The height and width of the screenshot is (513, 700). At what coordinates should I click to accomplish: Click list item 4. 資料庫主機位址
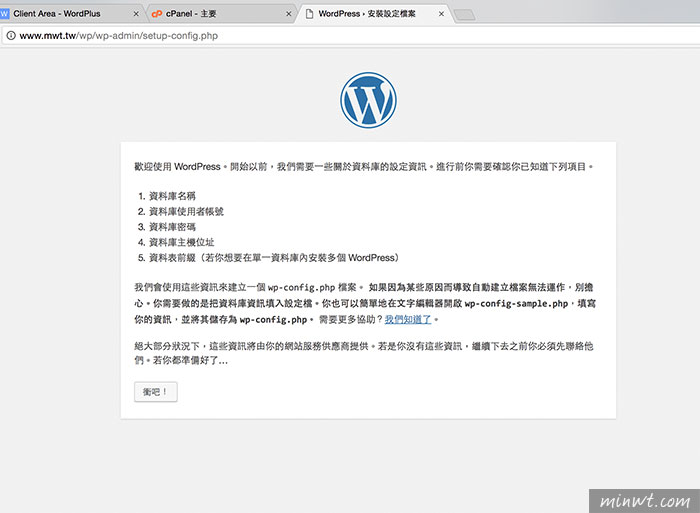[x=176, y=242]
